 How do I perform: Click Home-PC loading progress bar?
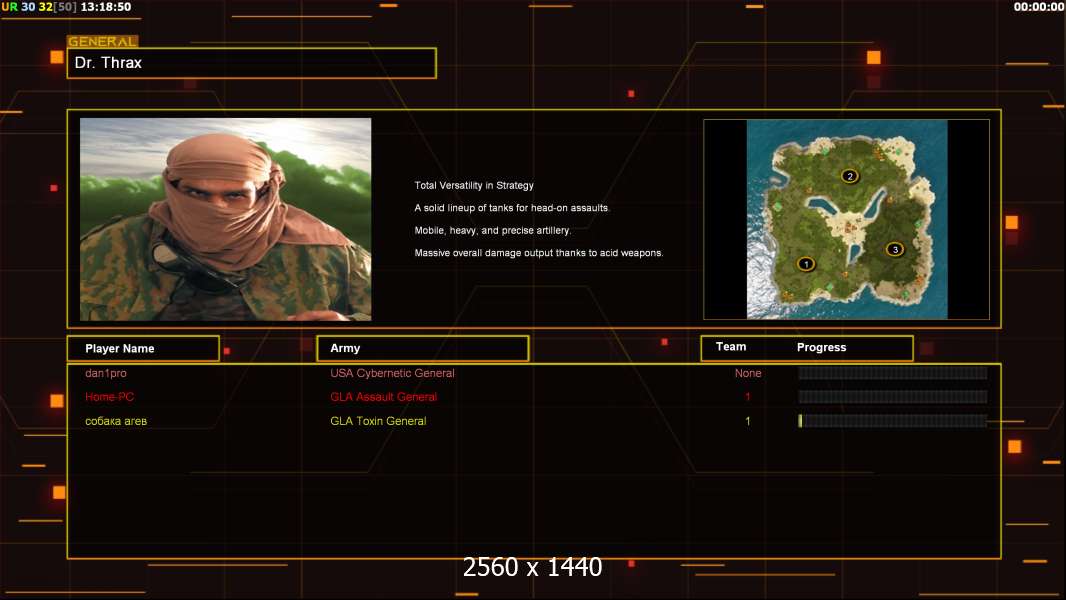(893, 397)
